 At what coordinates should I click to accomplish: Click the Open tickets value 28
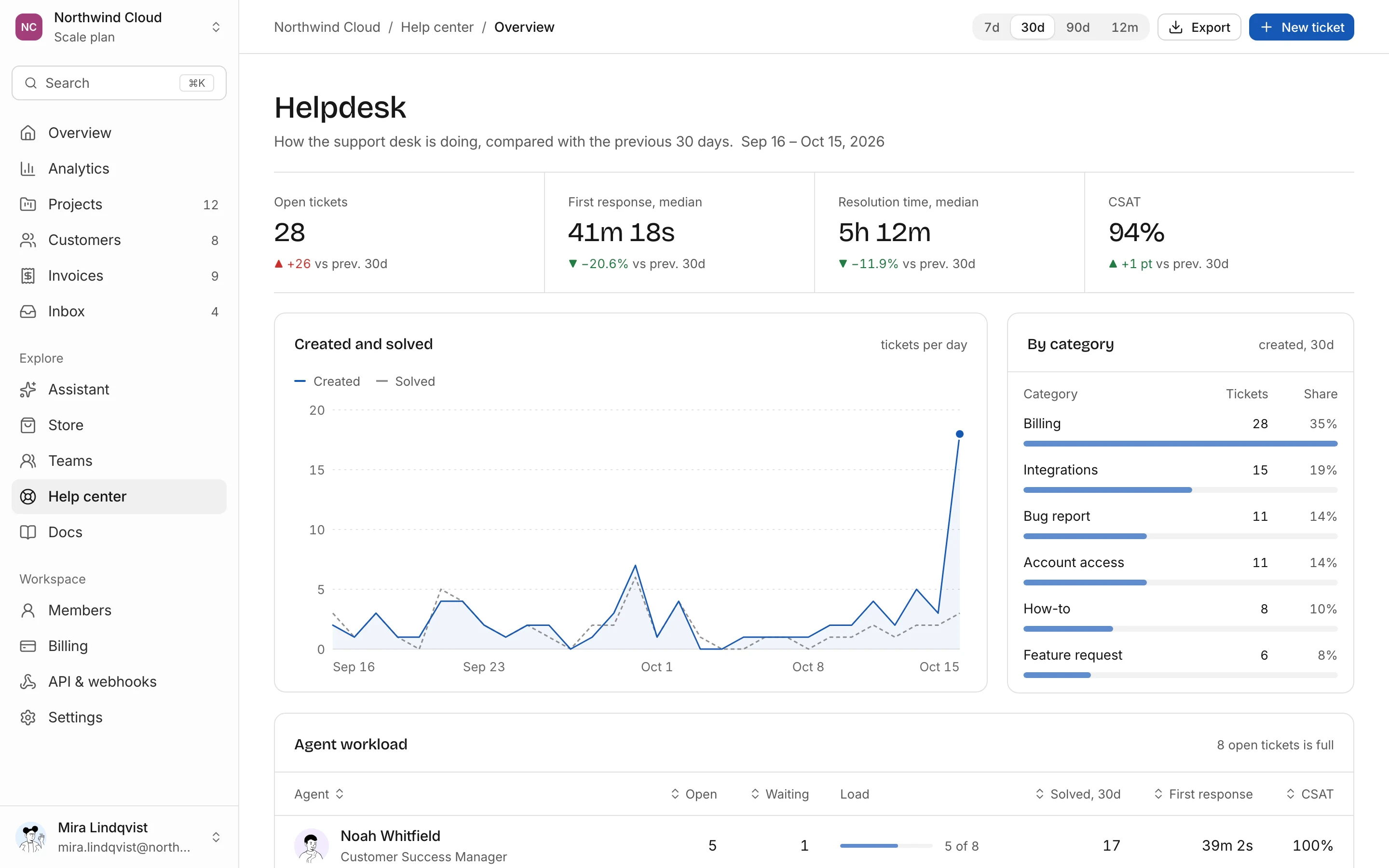289,232
